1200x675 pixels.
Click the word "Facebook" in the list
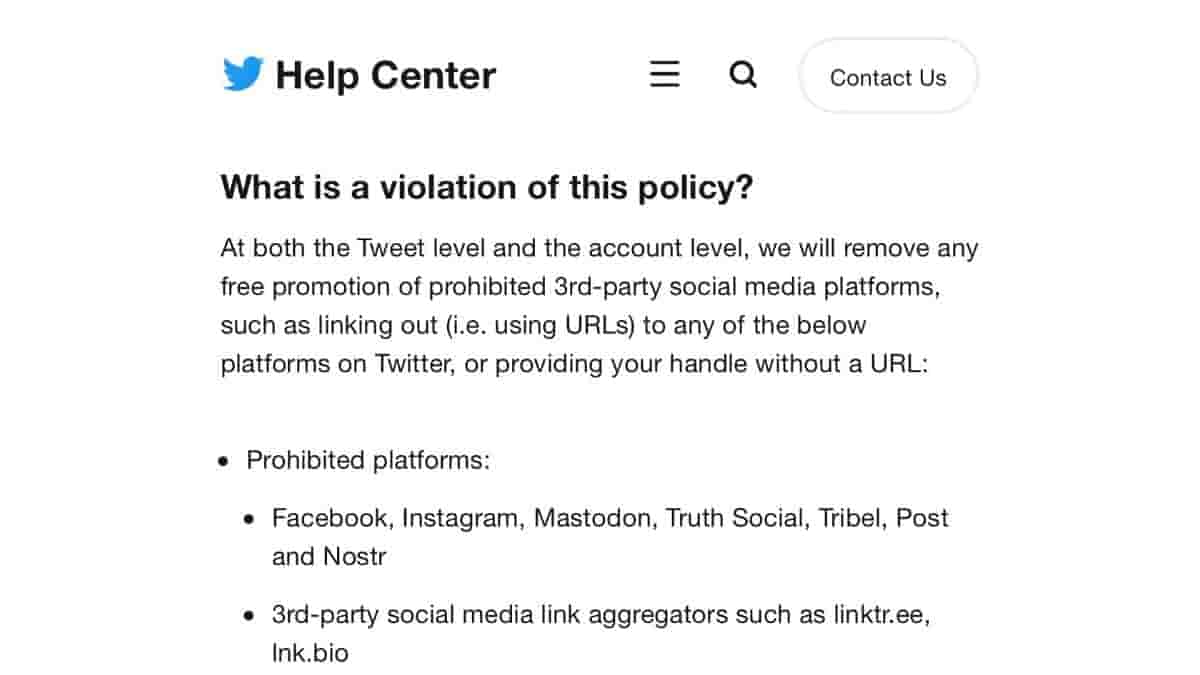(329, 518)
